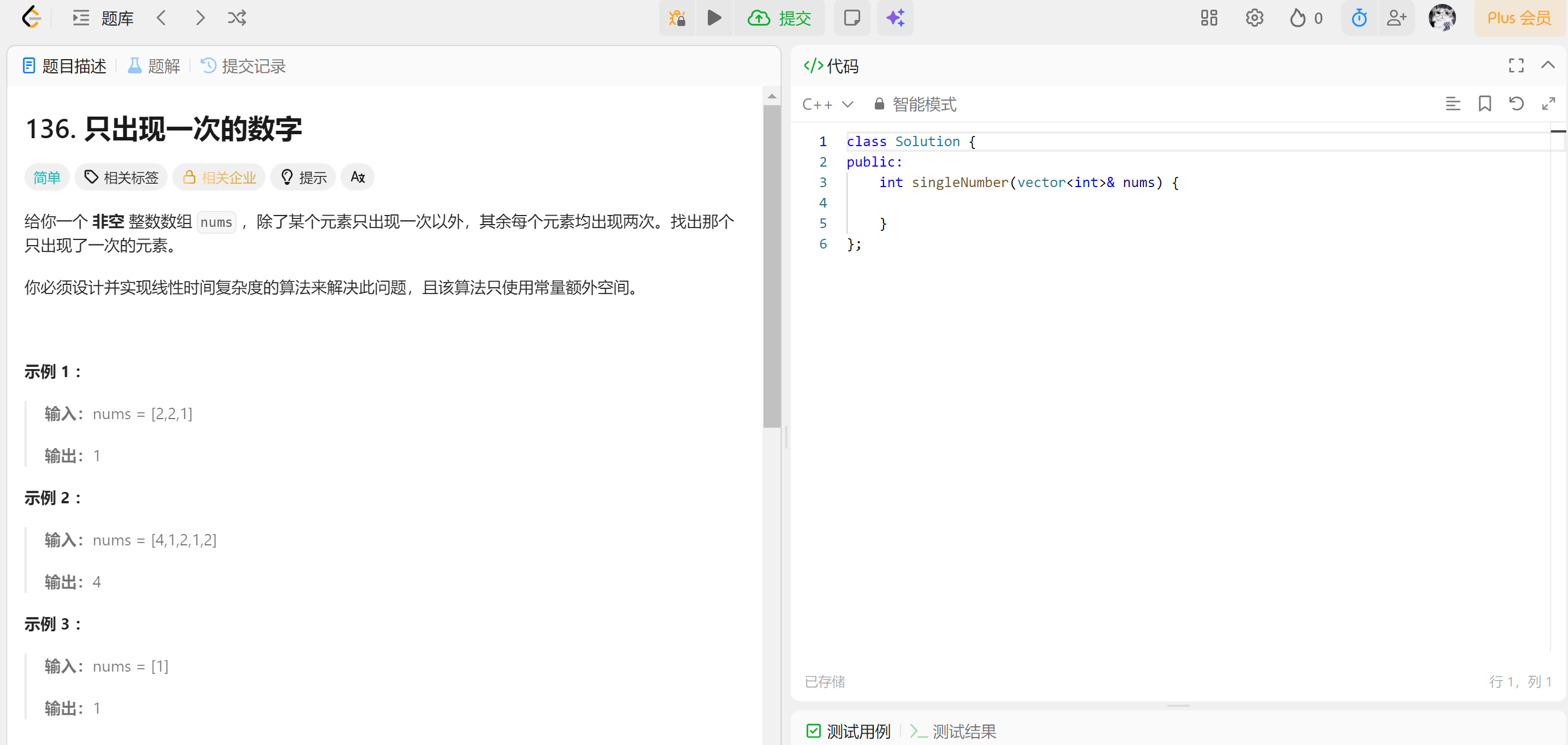Click the run code play icon

pyautogui.click(x=714, y=18)
